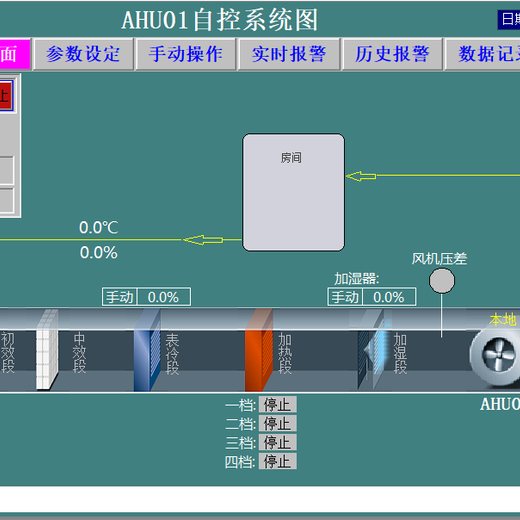The height and width of the screenshot is (520, 520).
Task: Open the 数据记录 tab
Action: point(483,54)
